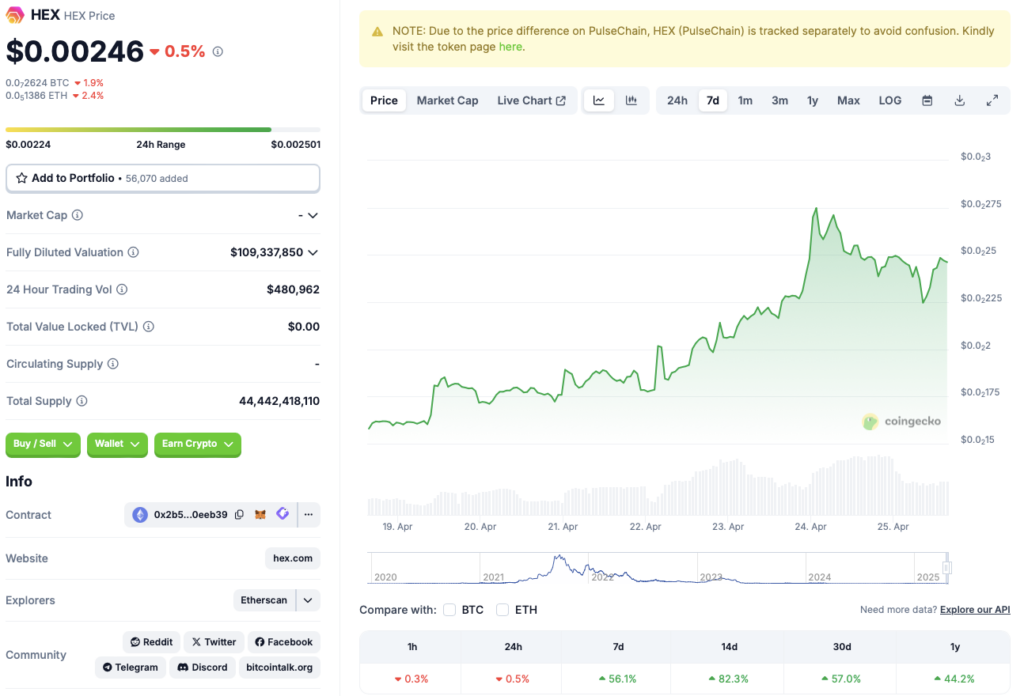Screen dimensions: 1024x696
Task: Add token to MetaMask via fox icon
Action: pos(260,514)
